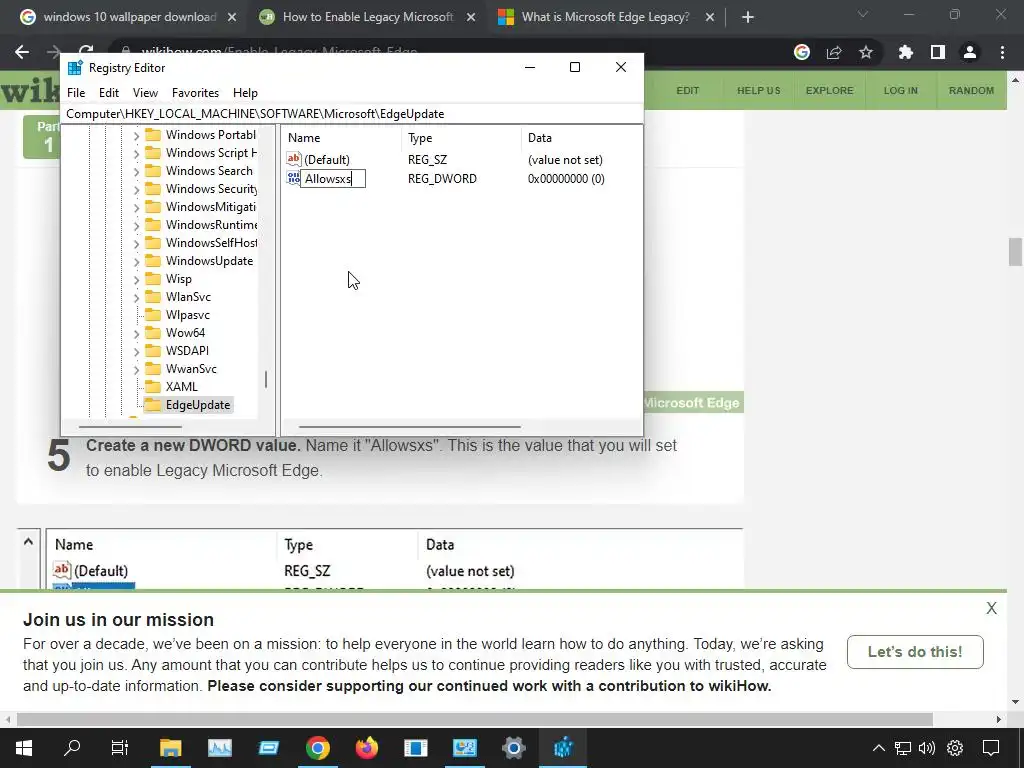Open the Chrome extensions puzzle icon
Image resolution: width=1024 pixels, height=768 pixels.
click(905, 52)
